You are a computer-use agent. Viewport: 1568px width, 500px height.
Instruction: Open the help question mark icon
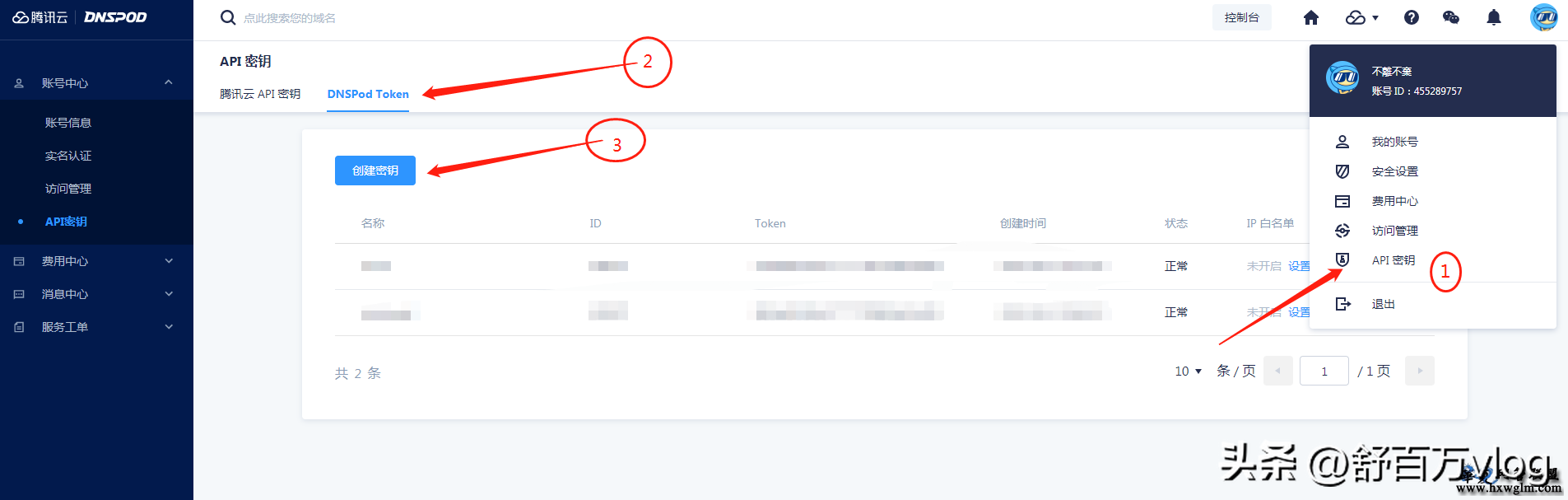(1412, 17)
